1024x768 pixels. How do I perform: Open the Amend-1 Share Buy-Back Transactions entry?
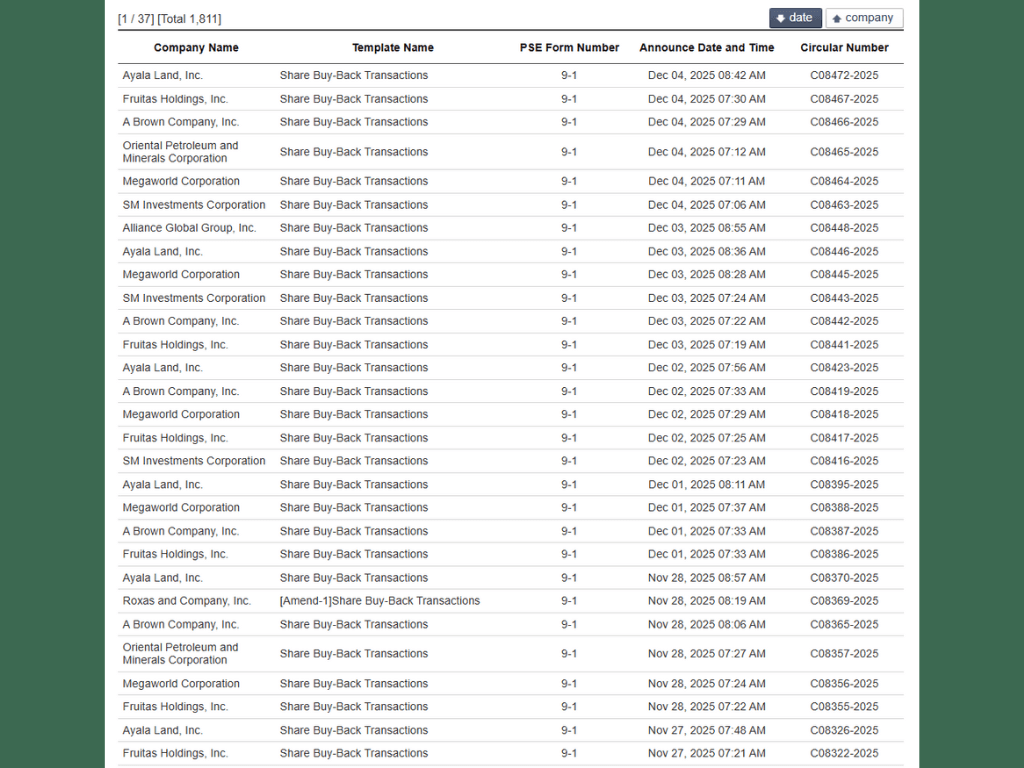click(379, 601)
